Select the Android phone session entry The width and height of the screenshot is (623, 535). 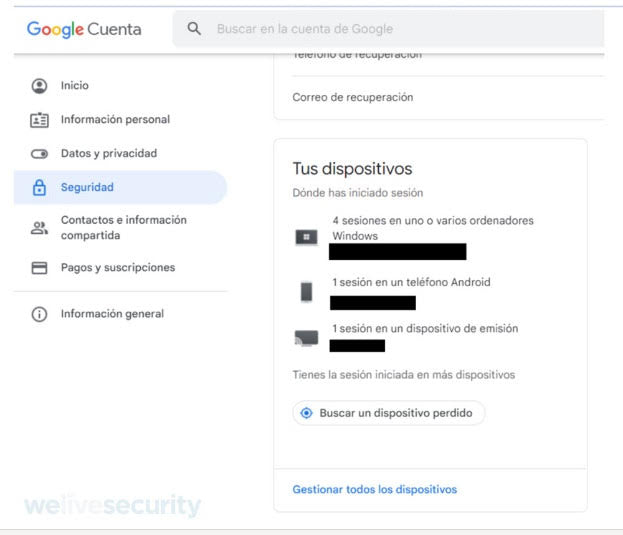pyautogui.click(x=411, y=283)
